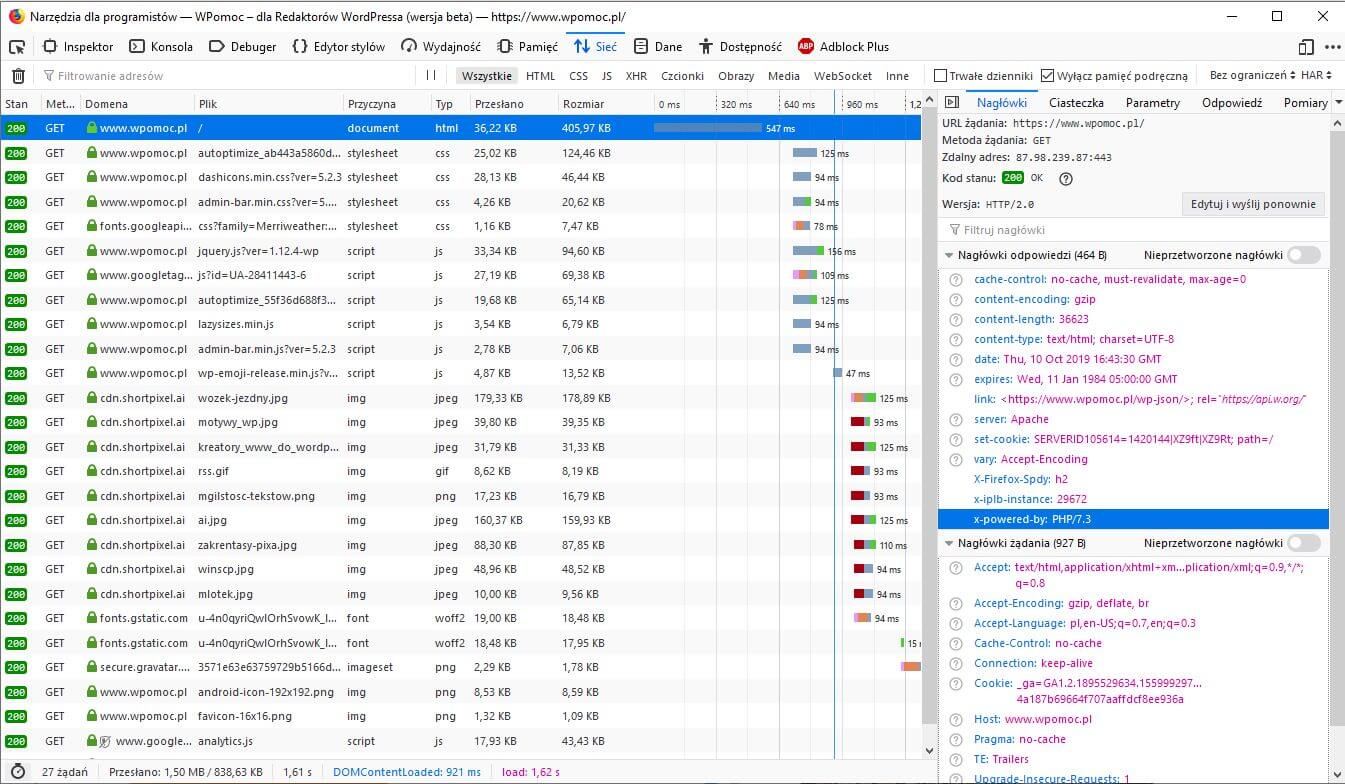Show Wszystkie request types
1345x784 pixels.
coord(487,76)
